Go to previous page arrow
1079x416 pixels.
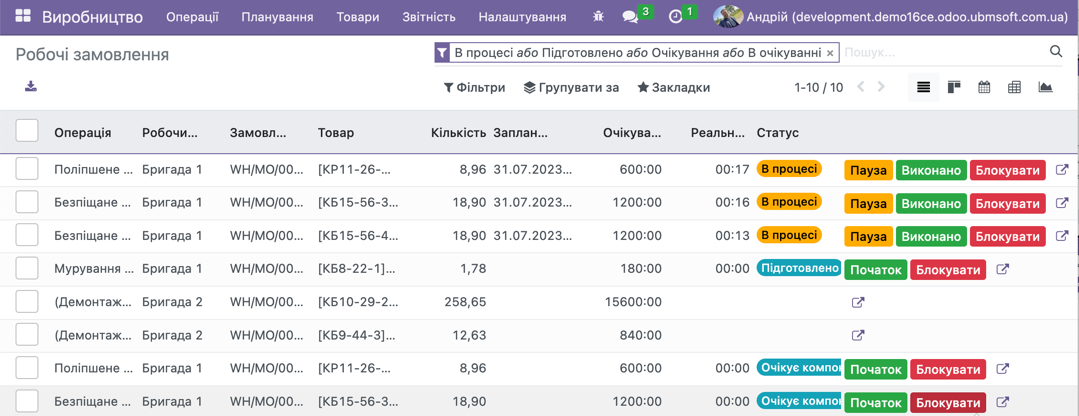860,87
